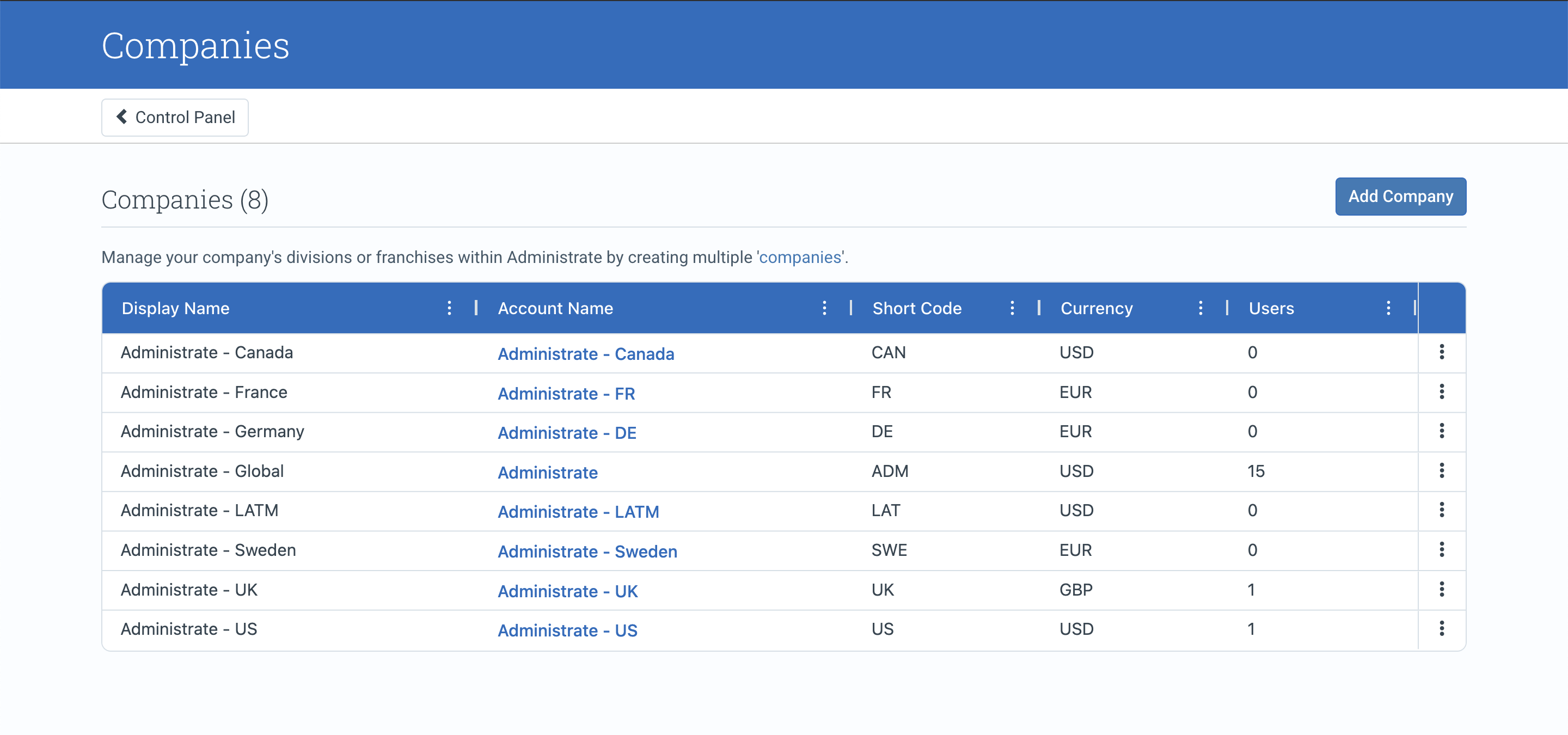Open Short Code column options menu
Viewport: 1568px width, 735px height.
1012,308
